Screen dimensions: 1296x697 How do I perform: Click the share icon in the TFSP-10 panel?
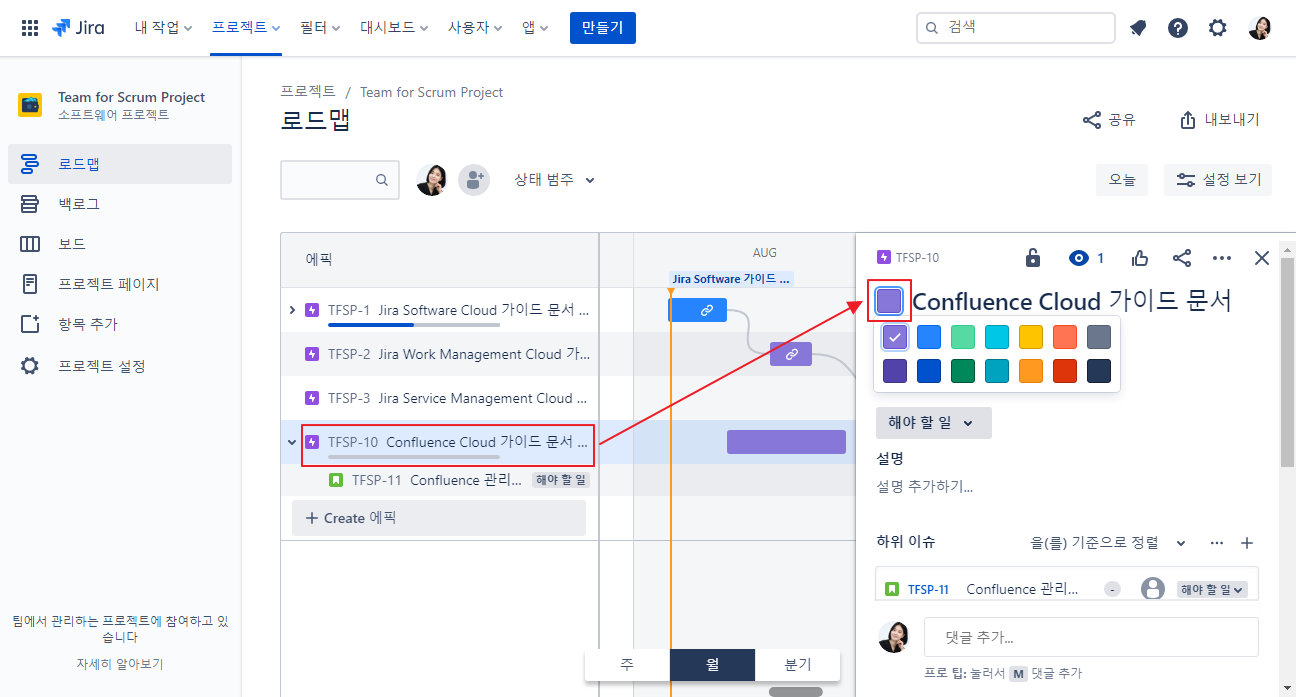pos(1182,258)
